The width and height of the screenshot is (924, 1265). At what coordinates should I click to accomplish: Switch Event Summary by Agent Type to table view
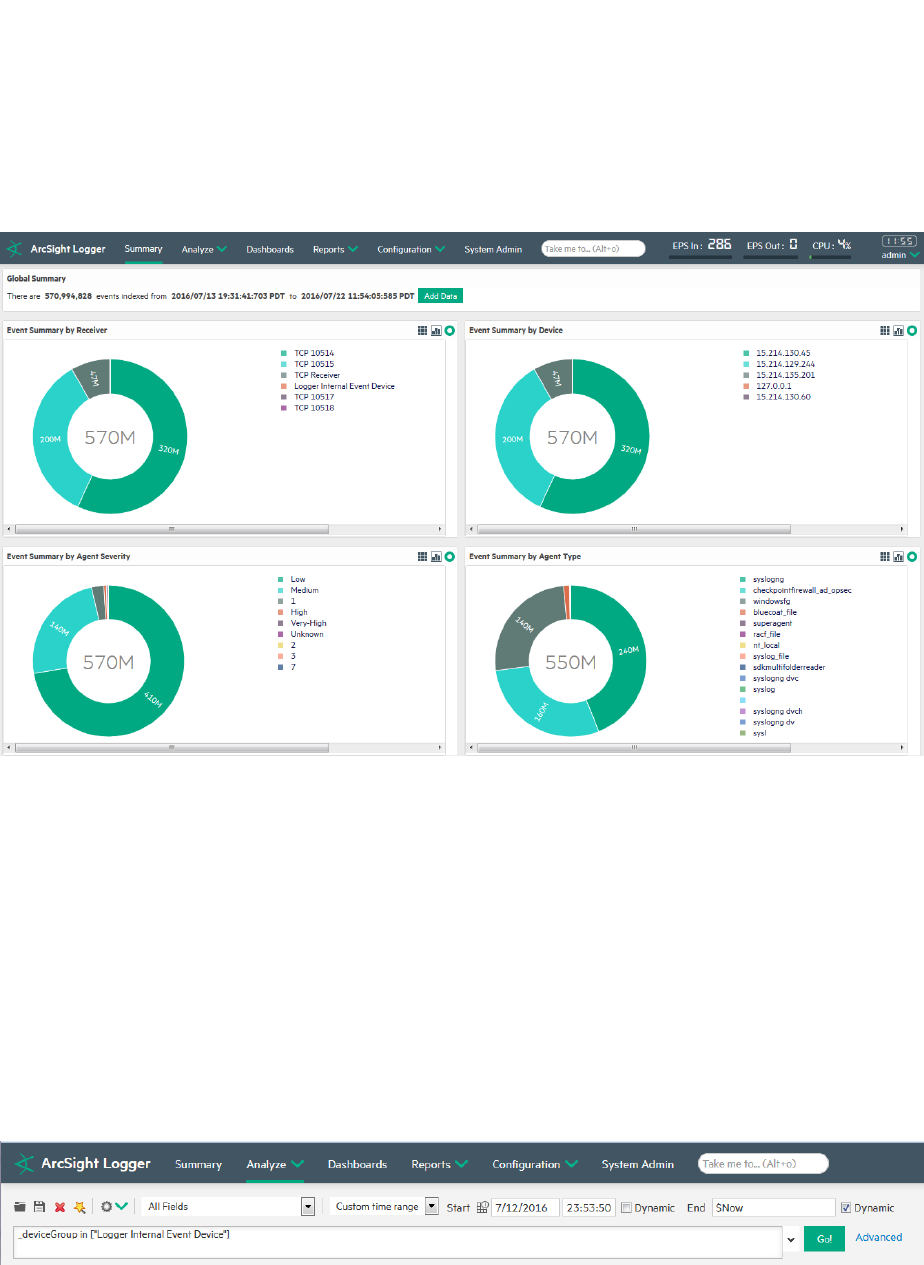pos(885,556)
